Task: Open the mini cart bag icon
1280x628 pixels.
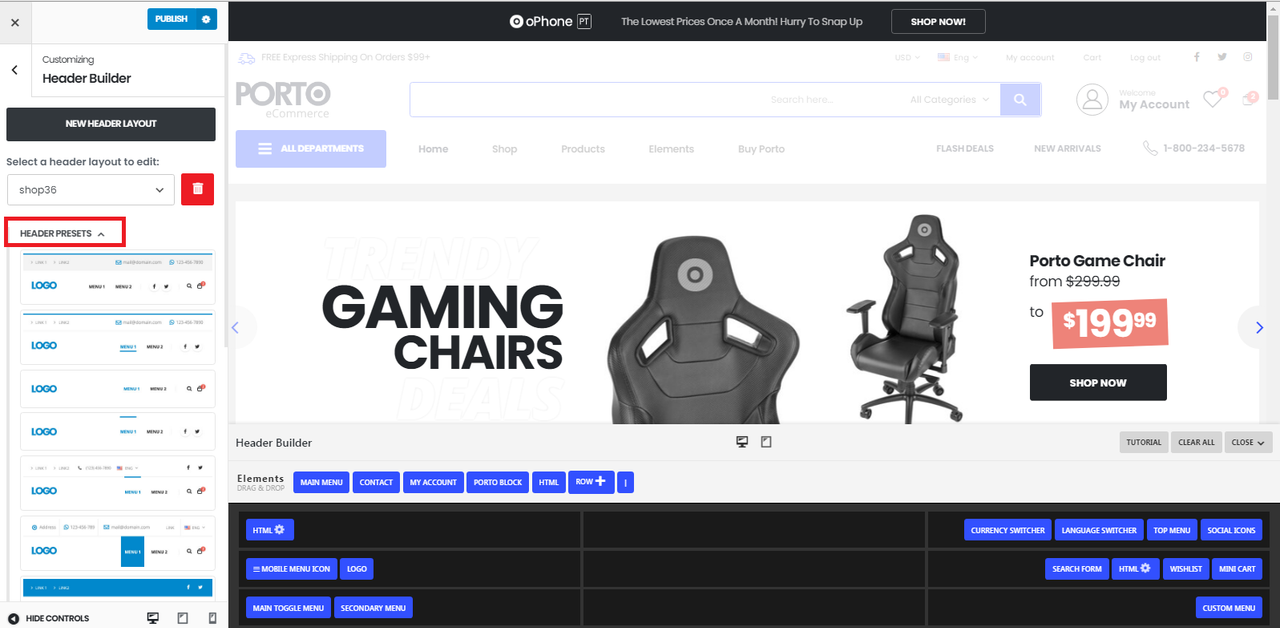Action: [x=1249, y=98]
